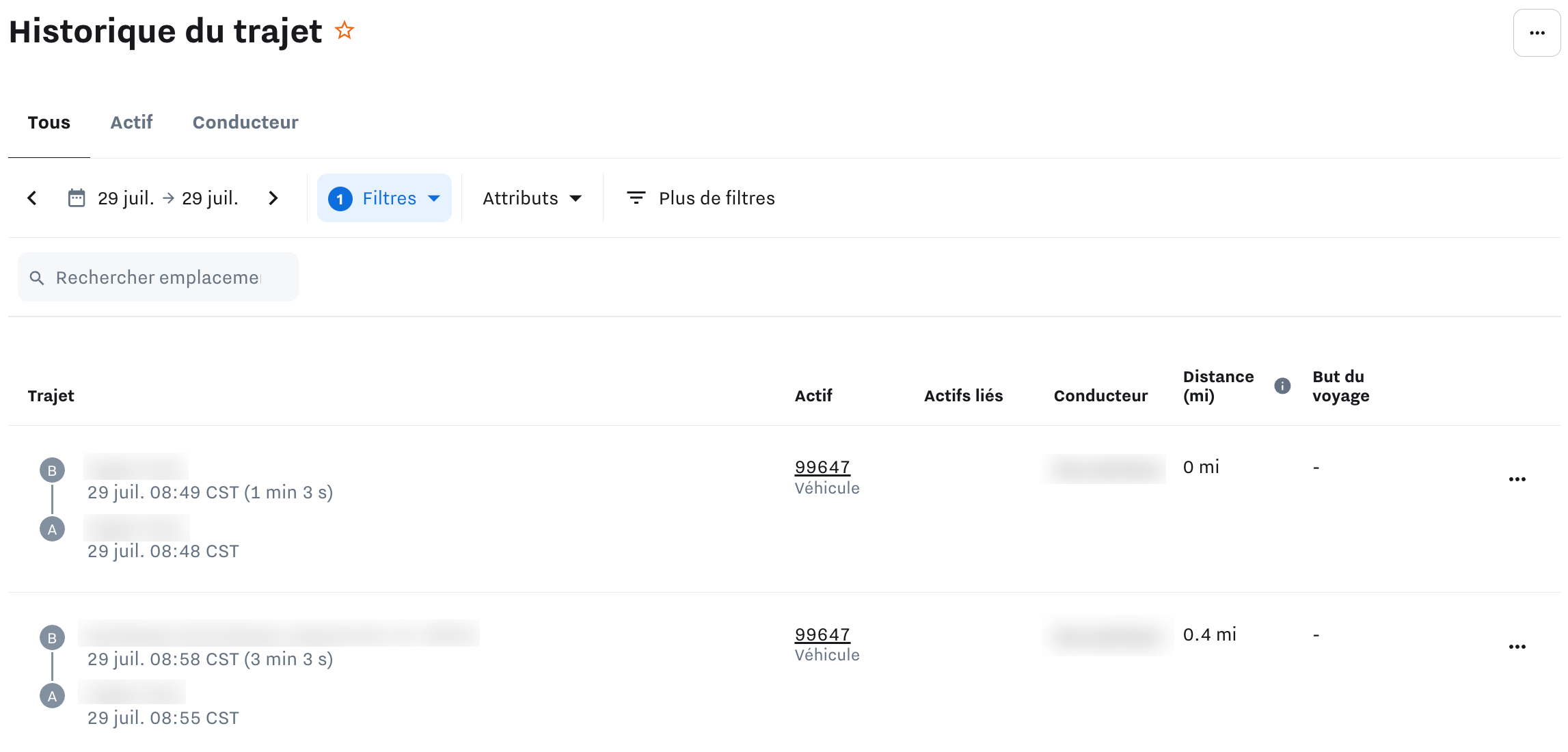Switch to the Conducteur tab
Viewport: 1568px width, 752px height.
click(245, 122)
